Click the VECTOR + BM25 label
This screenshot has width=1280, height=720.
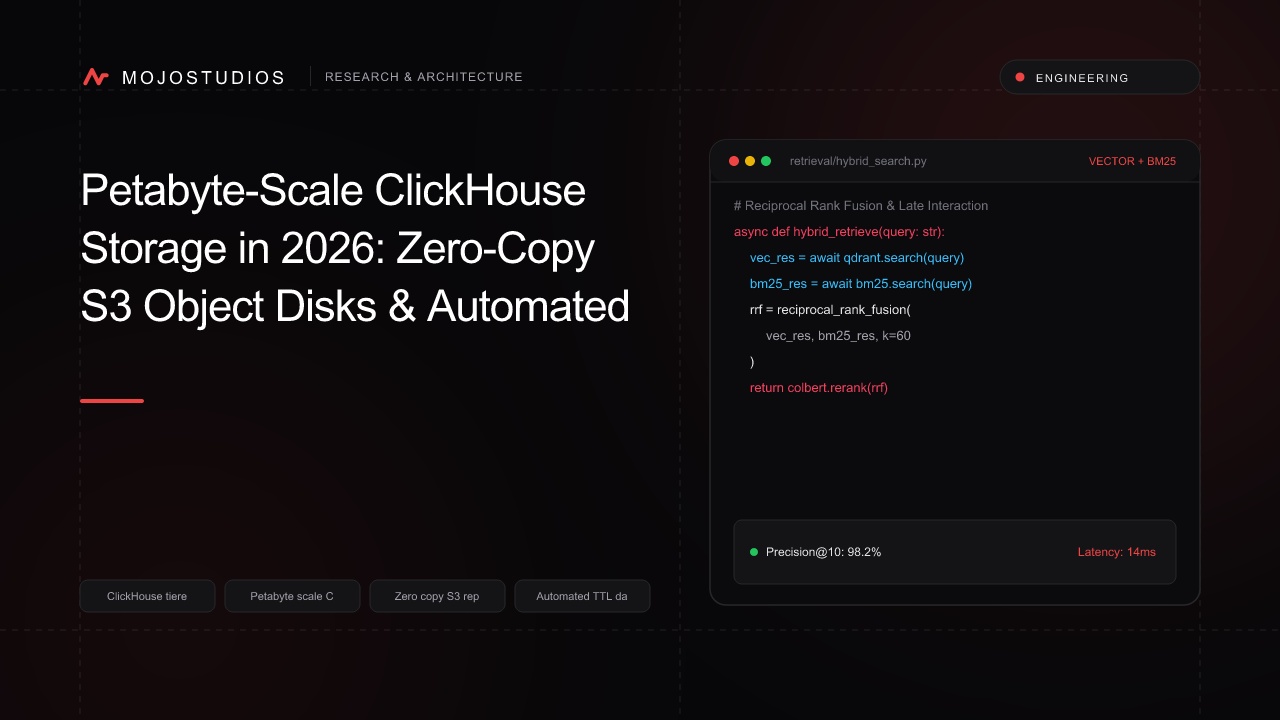(1132, 161)
